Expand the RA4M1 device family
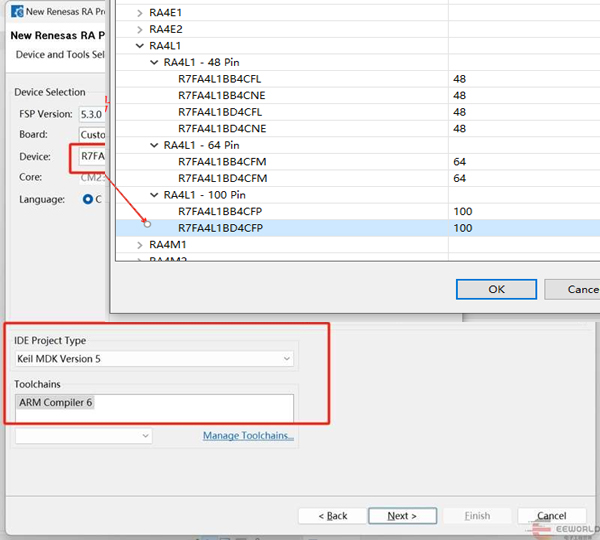Image resolution: width=600 pixels, height=540 pixels. (140, 245)
